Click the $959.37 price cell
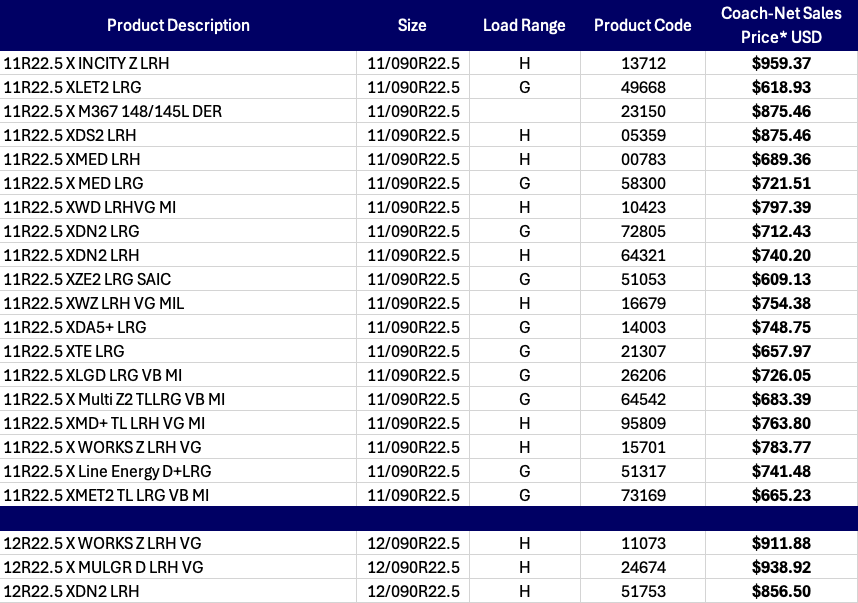The image size is (858, 603). [x=781, y=63]
